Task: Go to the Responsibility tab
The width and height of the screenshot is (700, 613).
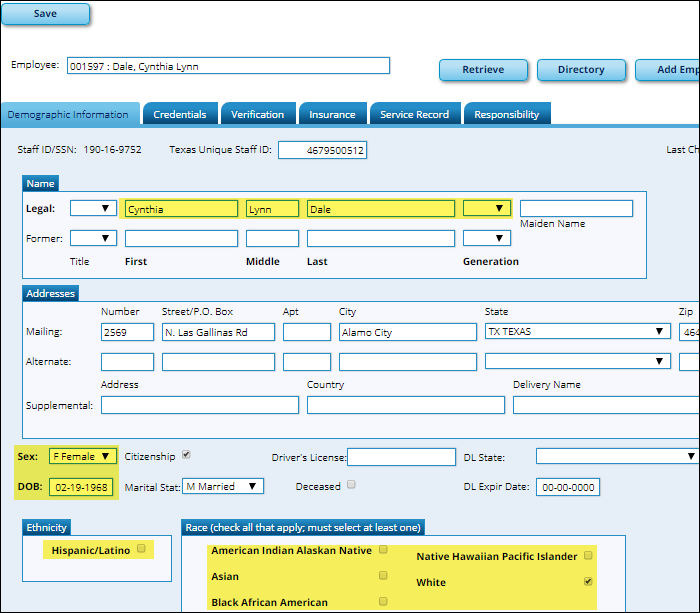Action: click(x=507, y=114)
